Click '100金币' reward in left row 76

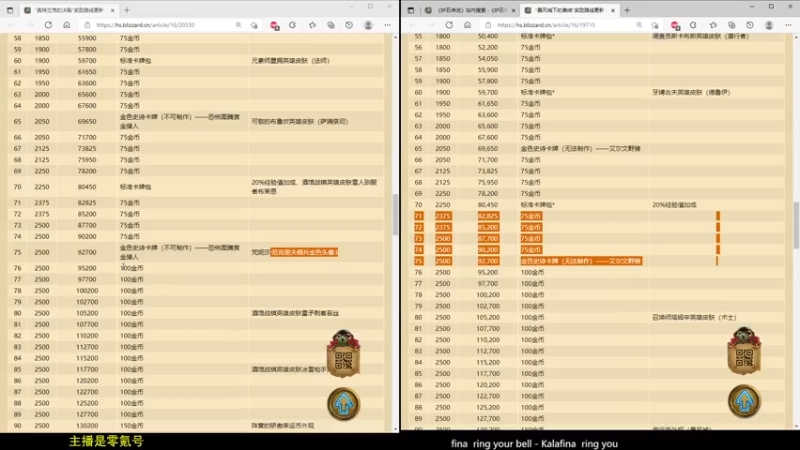point(132,268)
